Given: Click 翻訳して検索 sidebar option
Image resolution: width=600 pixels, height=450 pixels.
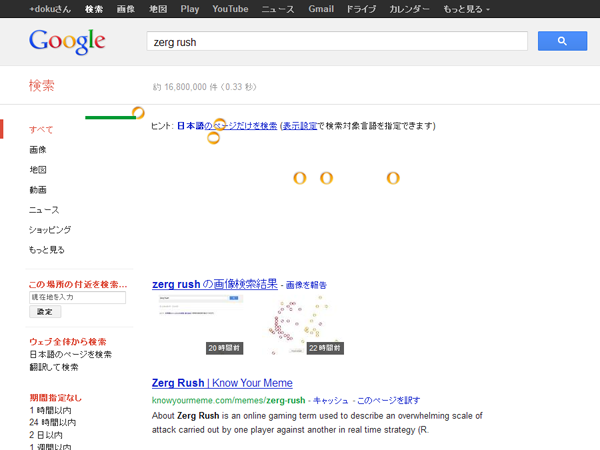Looking at the screenshot, I should 54,367.
